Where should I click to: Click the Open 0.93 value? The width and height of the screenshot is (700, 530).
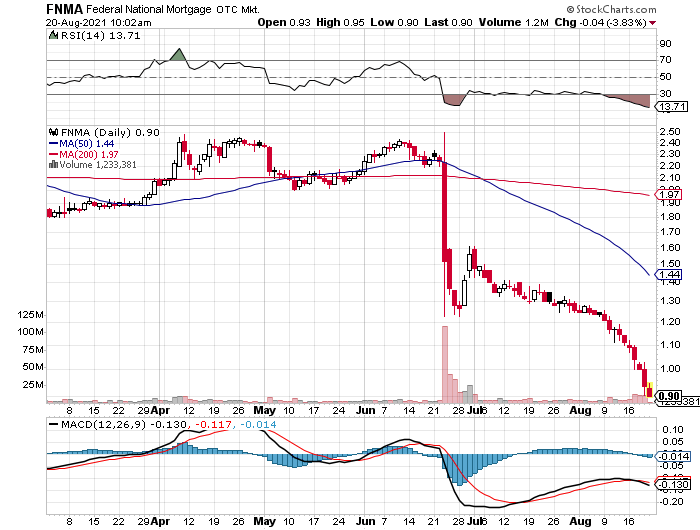click(x=284, y=22)
